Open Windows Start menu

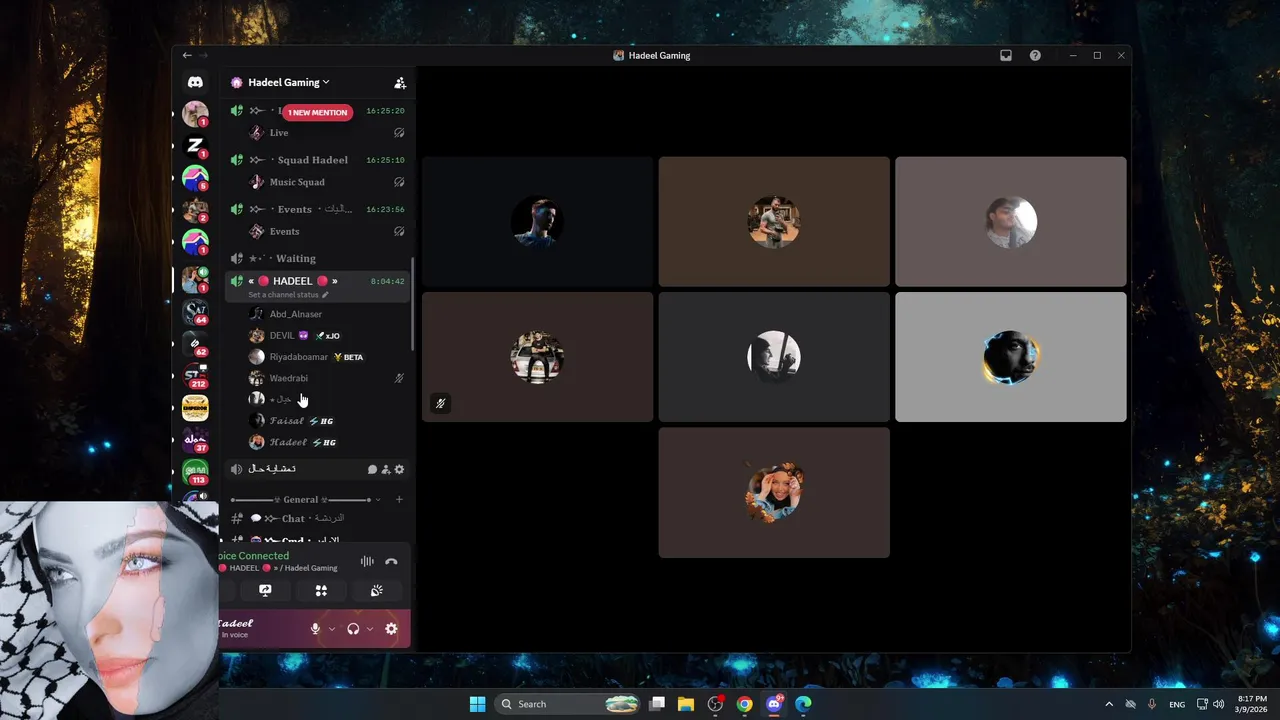tap(477, 704)
